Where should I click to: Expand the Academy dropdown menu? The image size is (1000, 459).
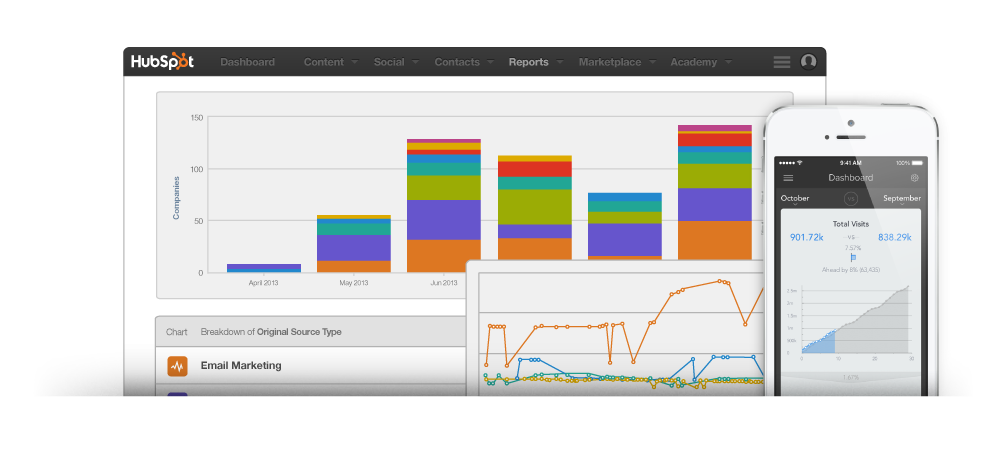tap(700, 62)
